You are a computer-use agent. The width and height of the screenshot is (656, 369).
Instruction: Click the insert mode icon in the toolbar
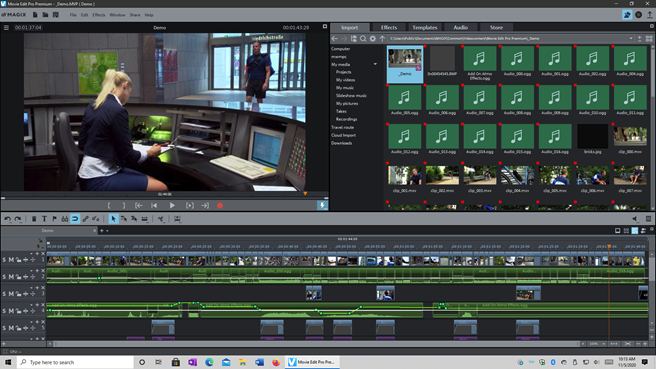(x=177, y=219)
